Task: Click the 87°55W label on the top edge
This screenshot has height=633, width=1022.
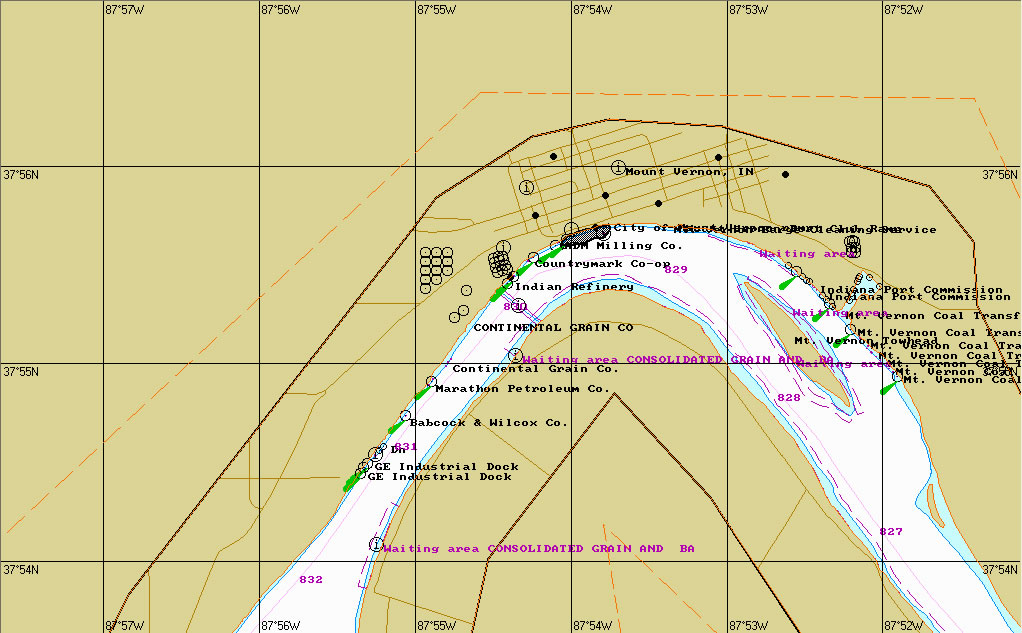Action: (436, 9)
